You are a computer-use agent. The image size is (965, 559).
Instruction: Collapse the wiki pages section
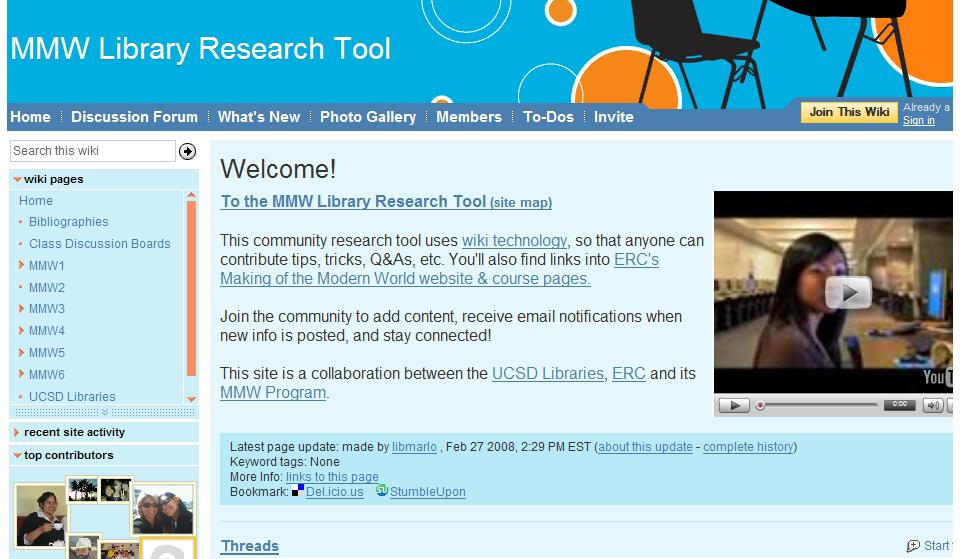pyautogui.click(x=17, y=179)
